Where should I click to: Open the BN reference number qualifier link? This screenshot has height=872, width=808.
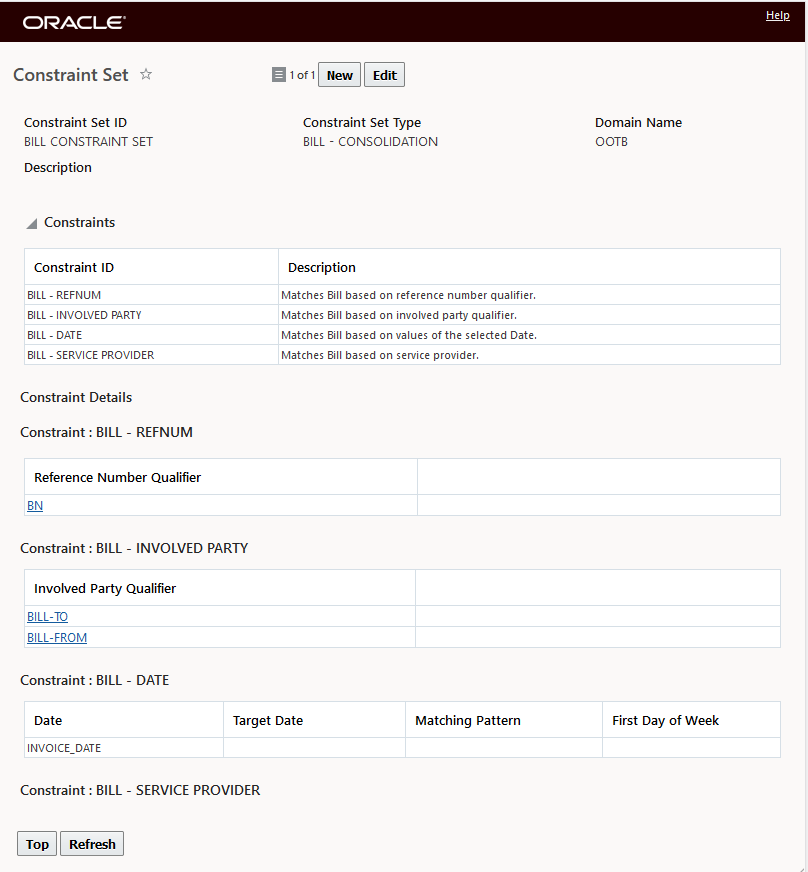tap(35, 506)
